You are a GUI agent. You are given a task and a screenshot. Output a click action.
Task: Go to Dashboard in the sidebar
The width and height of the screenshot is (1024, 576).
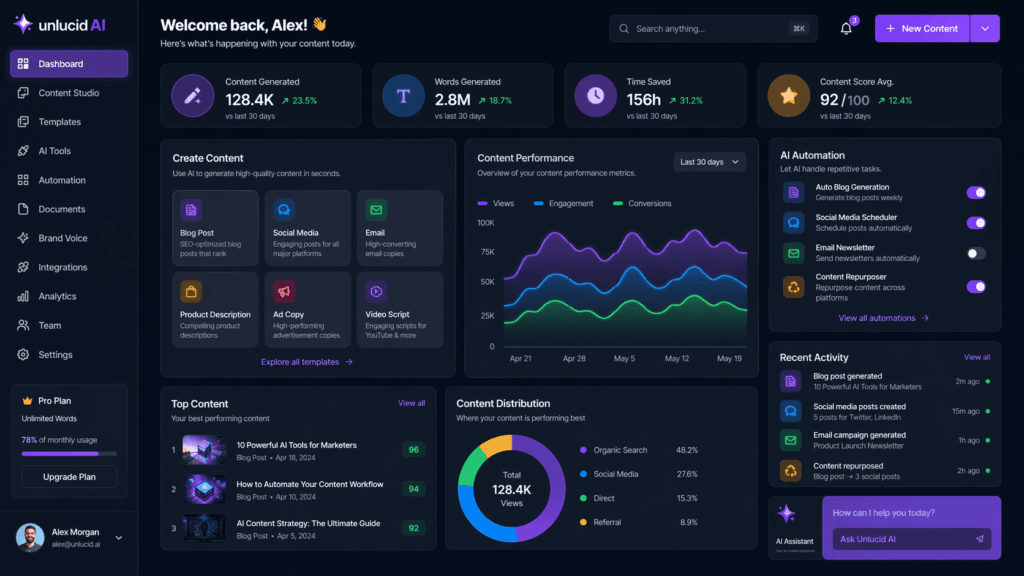tap(69, 64)
